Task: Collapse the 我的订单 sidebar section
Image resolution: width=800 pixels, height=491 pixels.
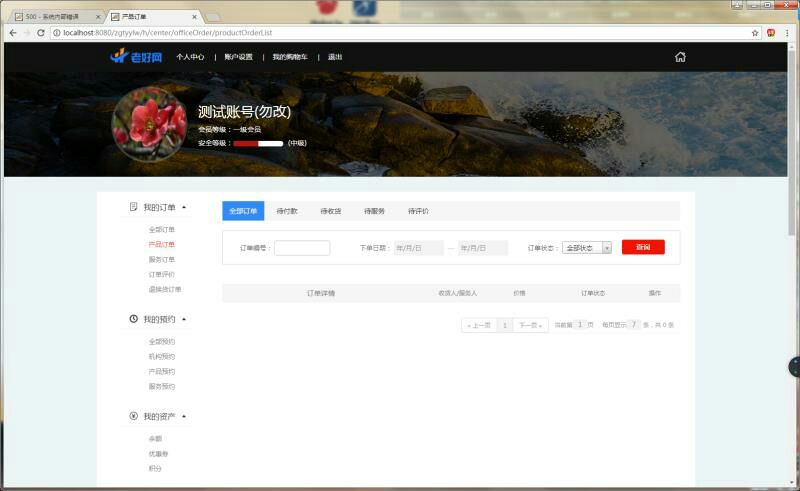Action: click(x=184, y=208)
